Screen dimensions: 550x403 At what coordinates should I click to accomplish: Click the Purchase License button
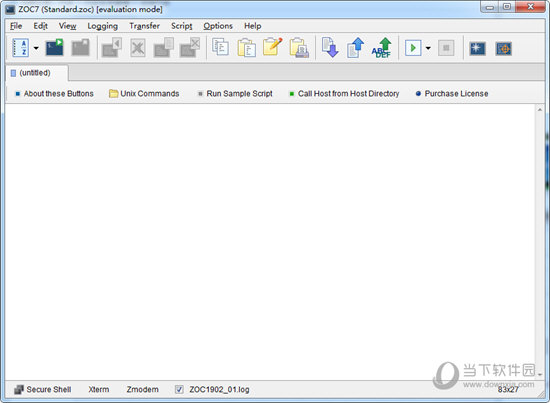452,94
